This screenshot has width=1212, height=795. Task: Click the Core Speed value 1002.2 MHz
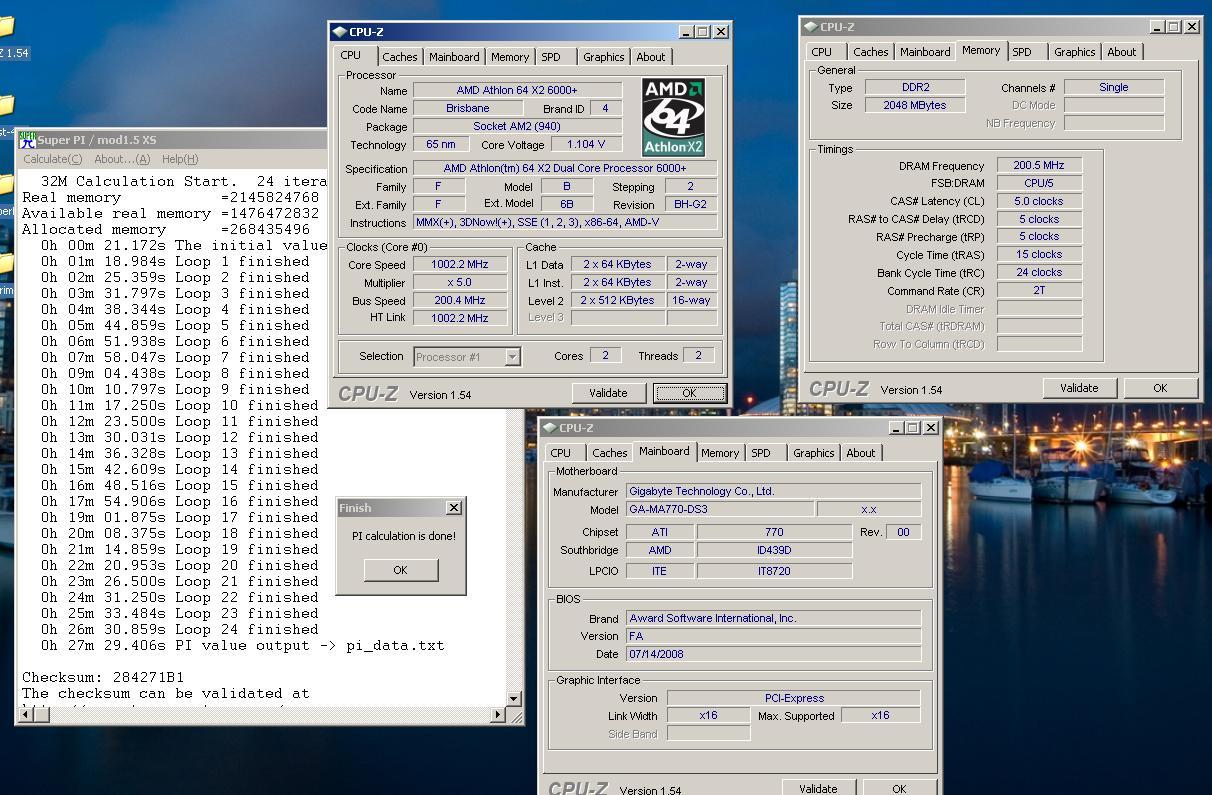tap(461, 265)
